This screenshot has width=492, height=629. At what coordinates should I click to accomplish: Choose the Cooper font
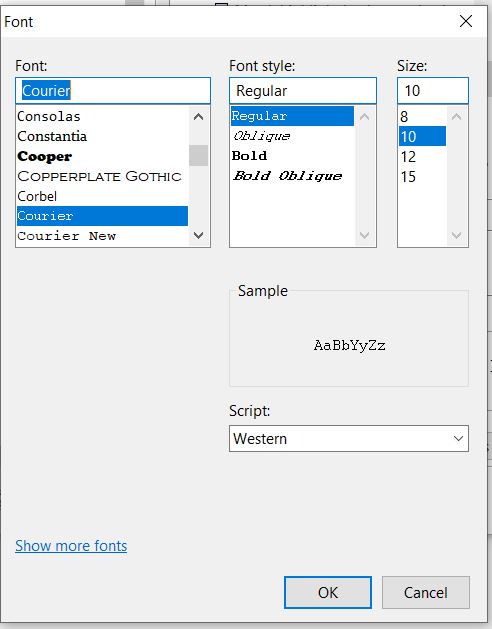pyautogui.click(x=102, y=156)
